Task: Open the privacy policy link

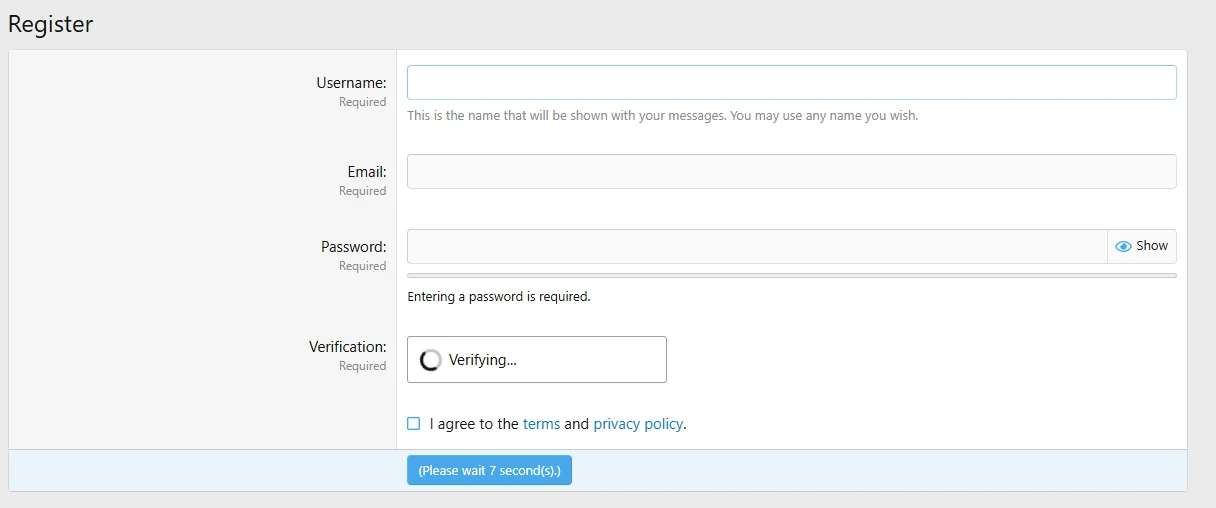Action: (638, 424)
